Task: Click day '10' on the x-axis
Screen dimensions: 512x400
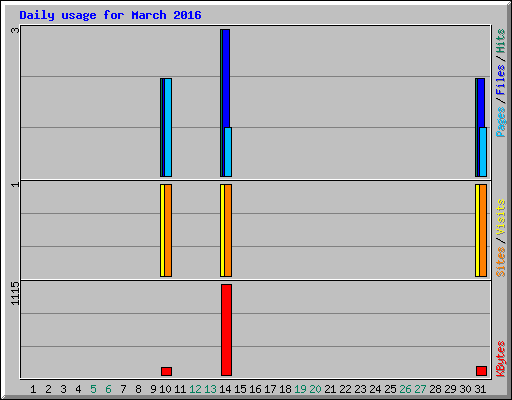Action: pos(165,389)
